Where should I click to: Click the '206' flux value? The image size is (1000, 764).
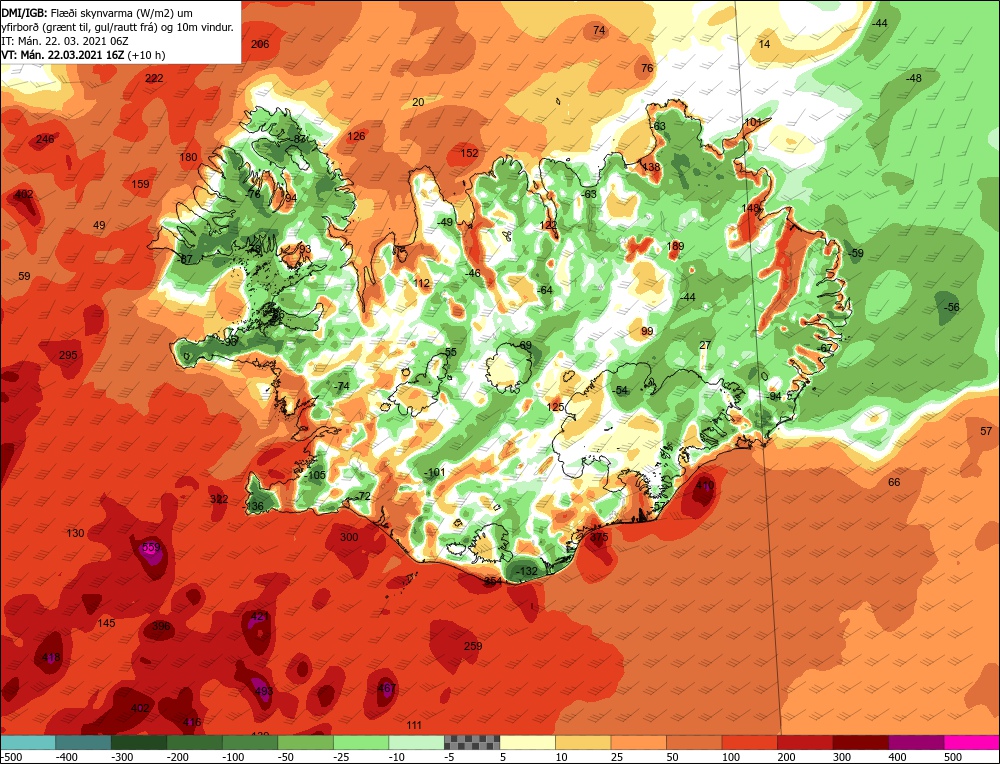click(x=260, y=44)
